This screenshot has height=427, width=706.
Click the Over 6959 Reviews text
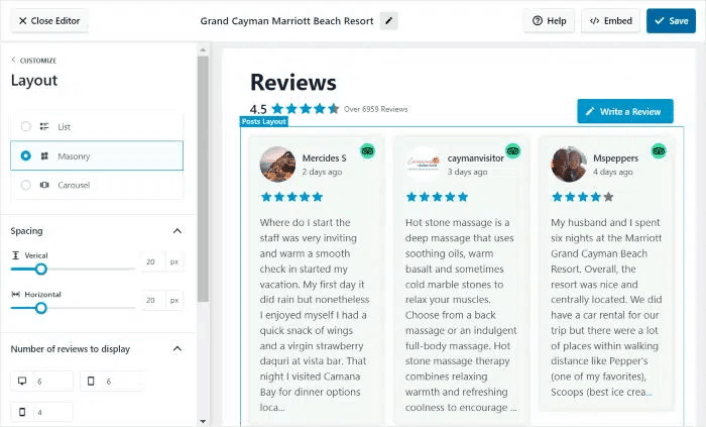coord(376,109)
